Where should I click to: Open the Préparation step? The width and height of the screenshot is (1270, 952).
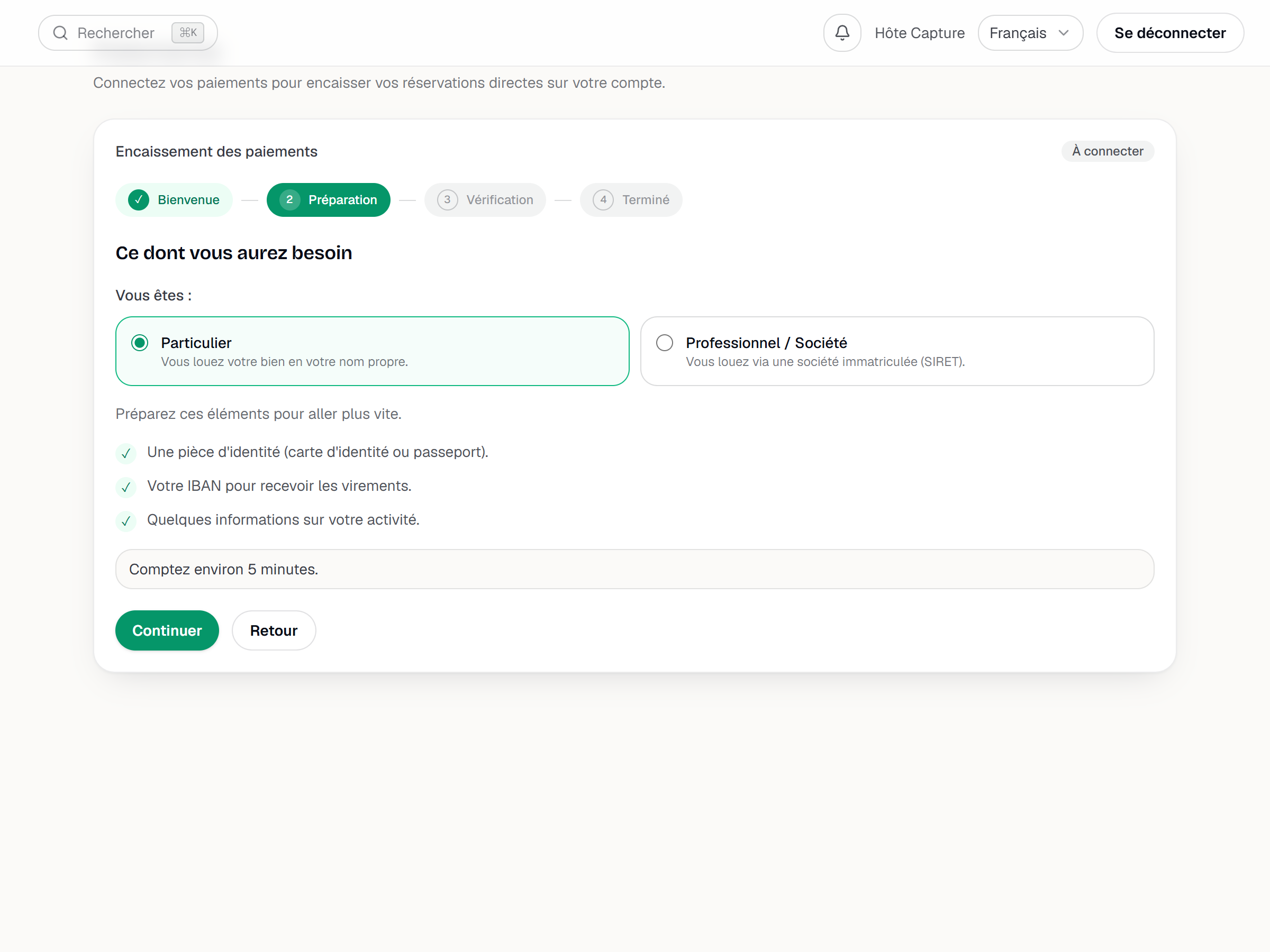[329, 200]
